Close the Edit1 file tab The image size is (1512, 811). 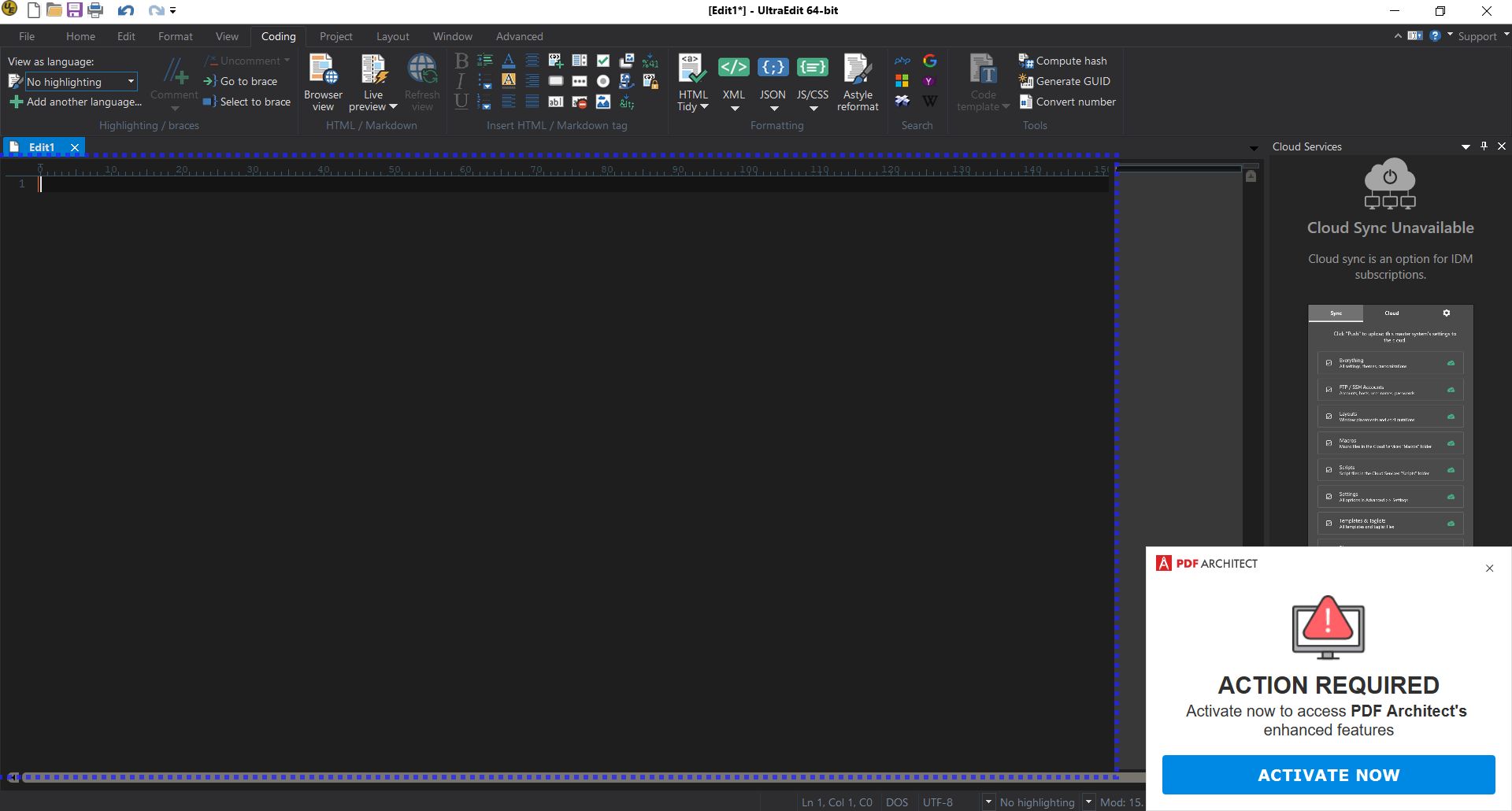[75, 147]
